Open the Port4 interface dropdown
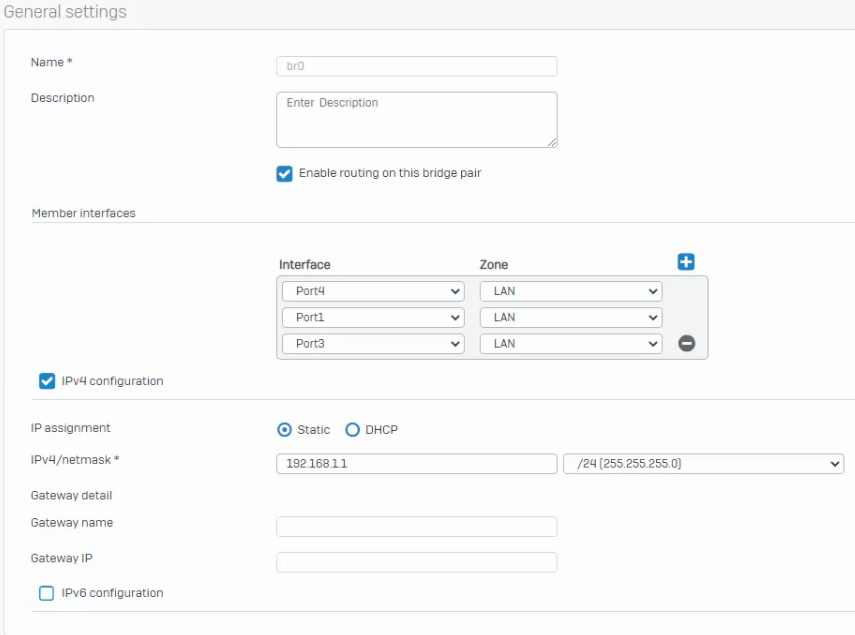The height and width of the screenshot is (635, 855). [x=374, y=291]
